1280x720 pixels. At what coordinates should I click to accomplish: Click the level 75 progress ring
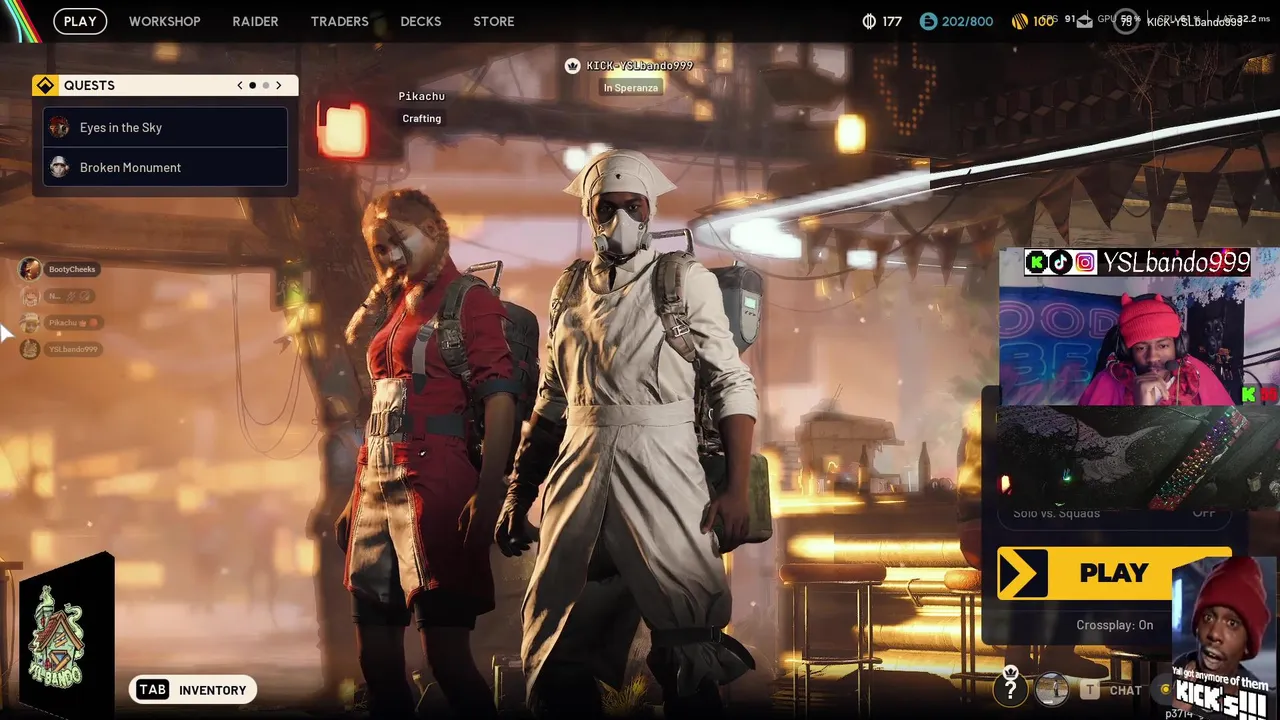(1126, 21)
